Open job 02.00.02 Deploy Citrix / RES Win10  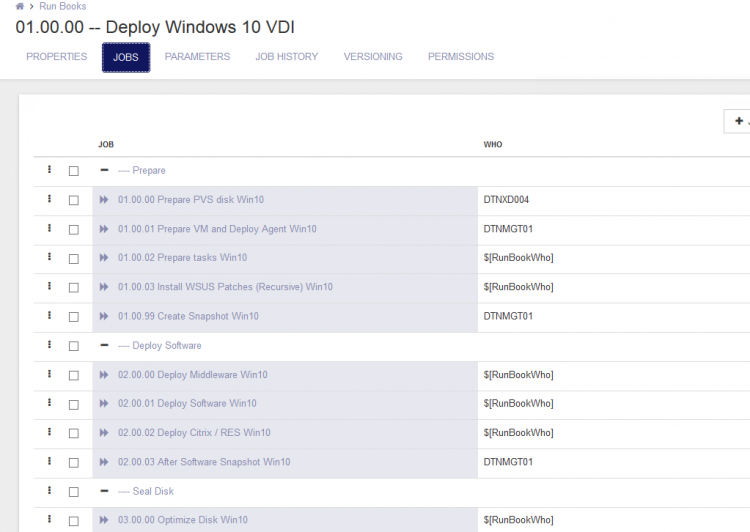pyautogui.click(x=194, y=432)
